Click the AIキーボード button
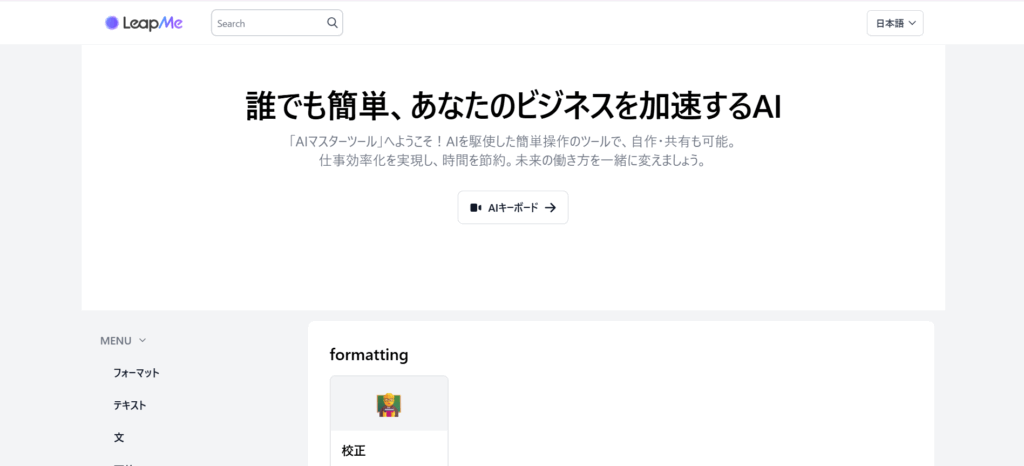The height and width of the screenshot is (466, 1024). (513, 208)
